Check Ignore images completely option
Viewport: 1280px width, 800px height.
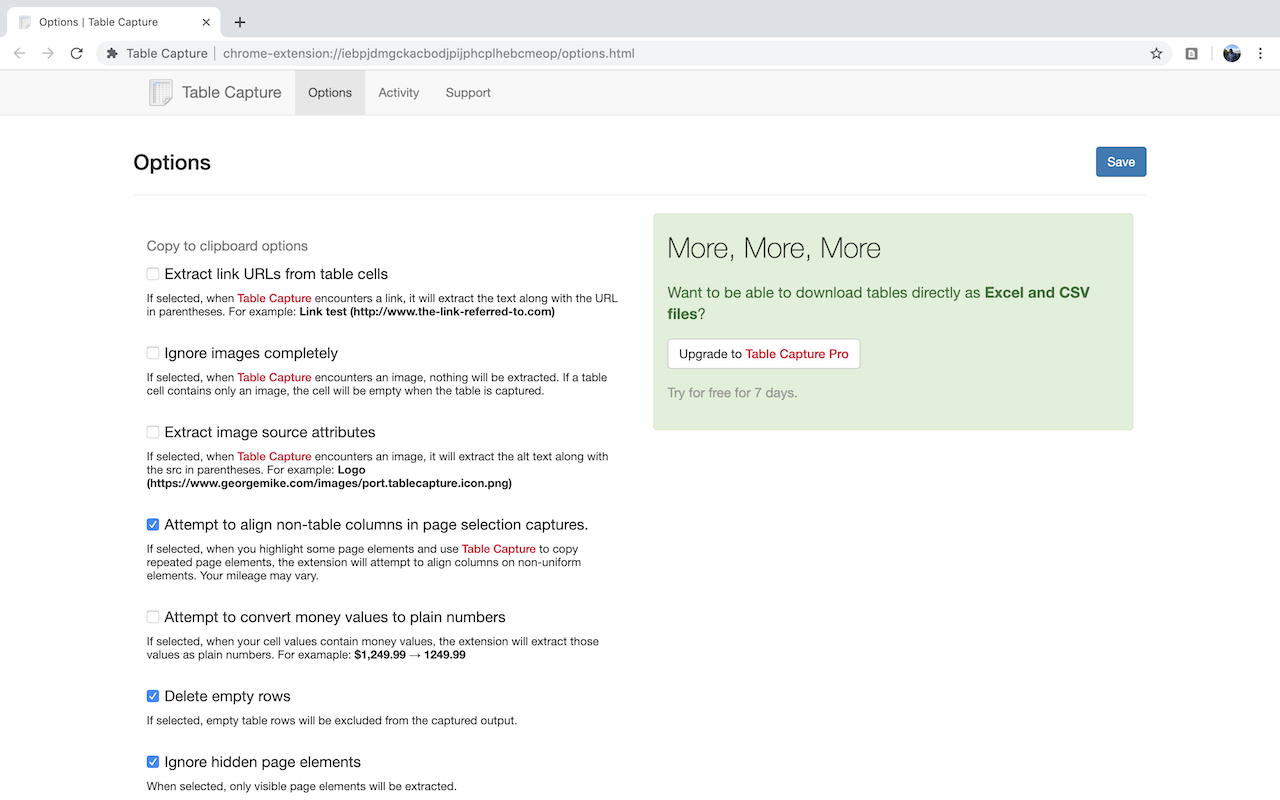point(153,353)
